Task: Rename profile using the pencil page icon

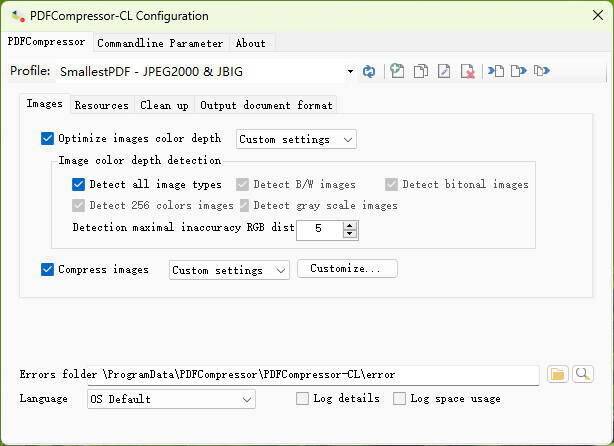Action: click(x=444, y=72)
